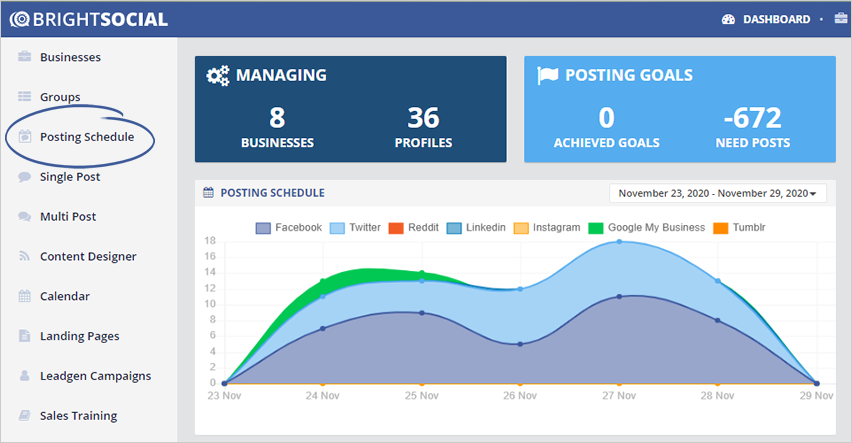Click the Multi Post chat bubbles icon
Viewport: 852px width, 443px height.
(x=25, y=217)
